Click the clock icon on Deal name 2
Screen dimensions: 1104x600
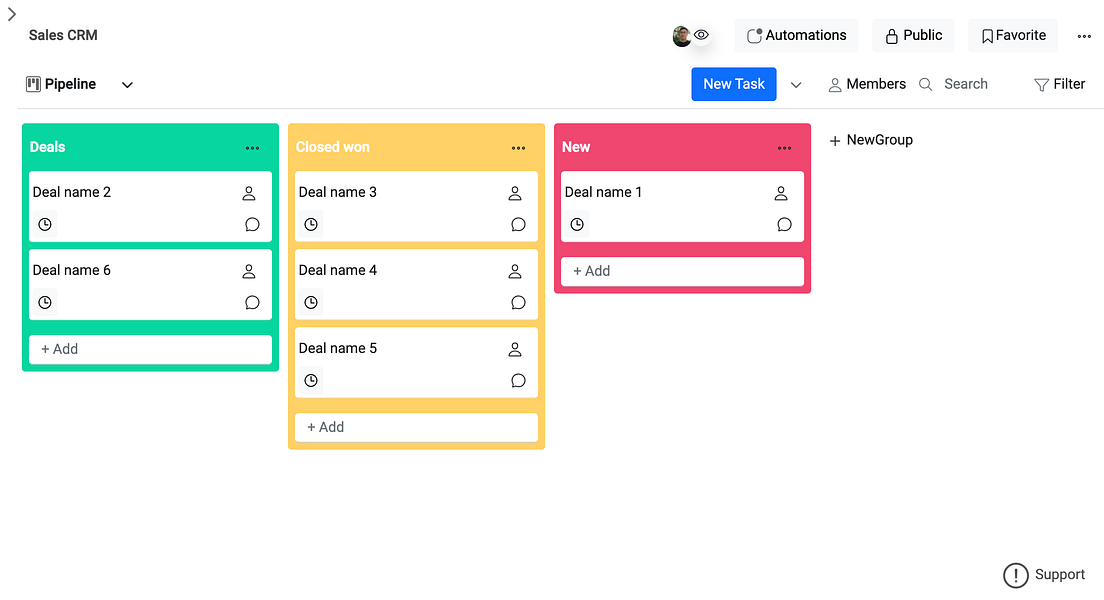click(x=45, y=225)
